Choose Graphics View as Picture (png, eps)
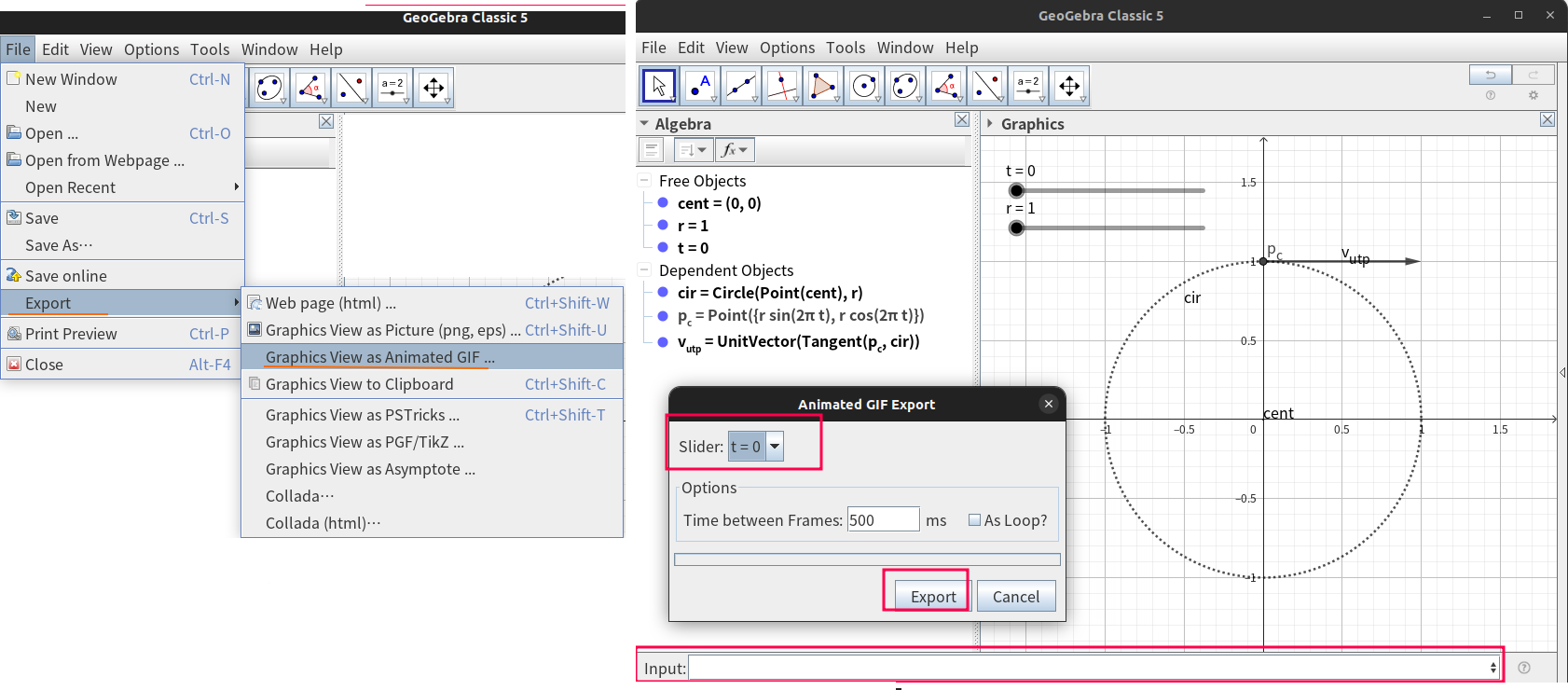The image size is (1568, 690). (x=433, y=330)
